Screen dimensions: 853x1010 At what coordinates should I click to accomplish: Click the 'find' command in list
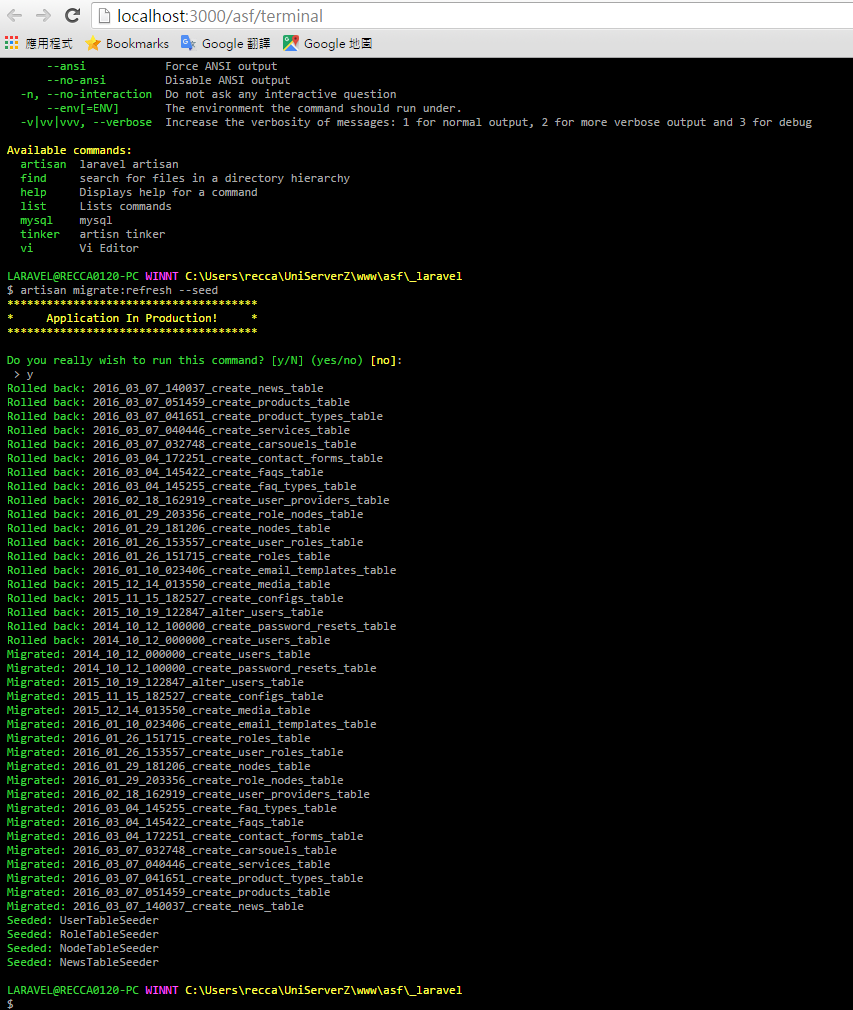[x=33, y=178]
